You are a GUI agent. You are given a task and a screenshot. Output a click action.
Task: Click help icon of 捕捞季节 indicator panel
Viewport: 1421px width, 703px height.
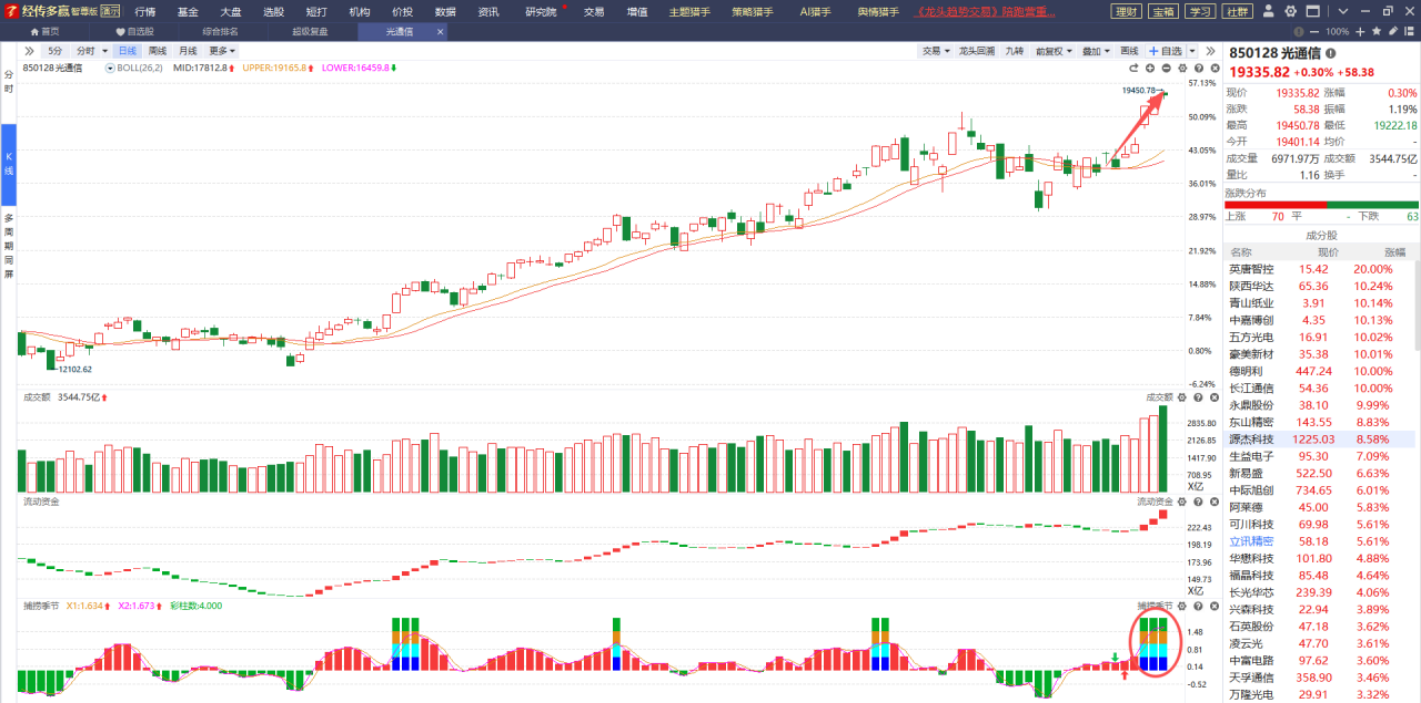pos(1197,606)
